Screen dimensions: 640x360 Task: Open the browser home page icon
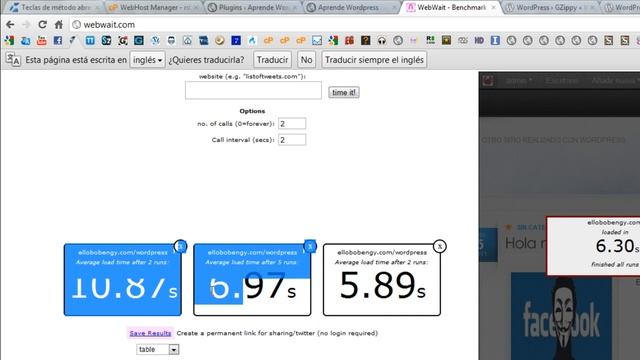click(59, 24)
